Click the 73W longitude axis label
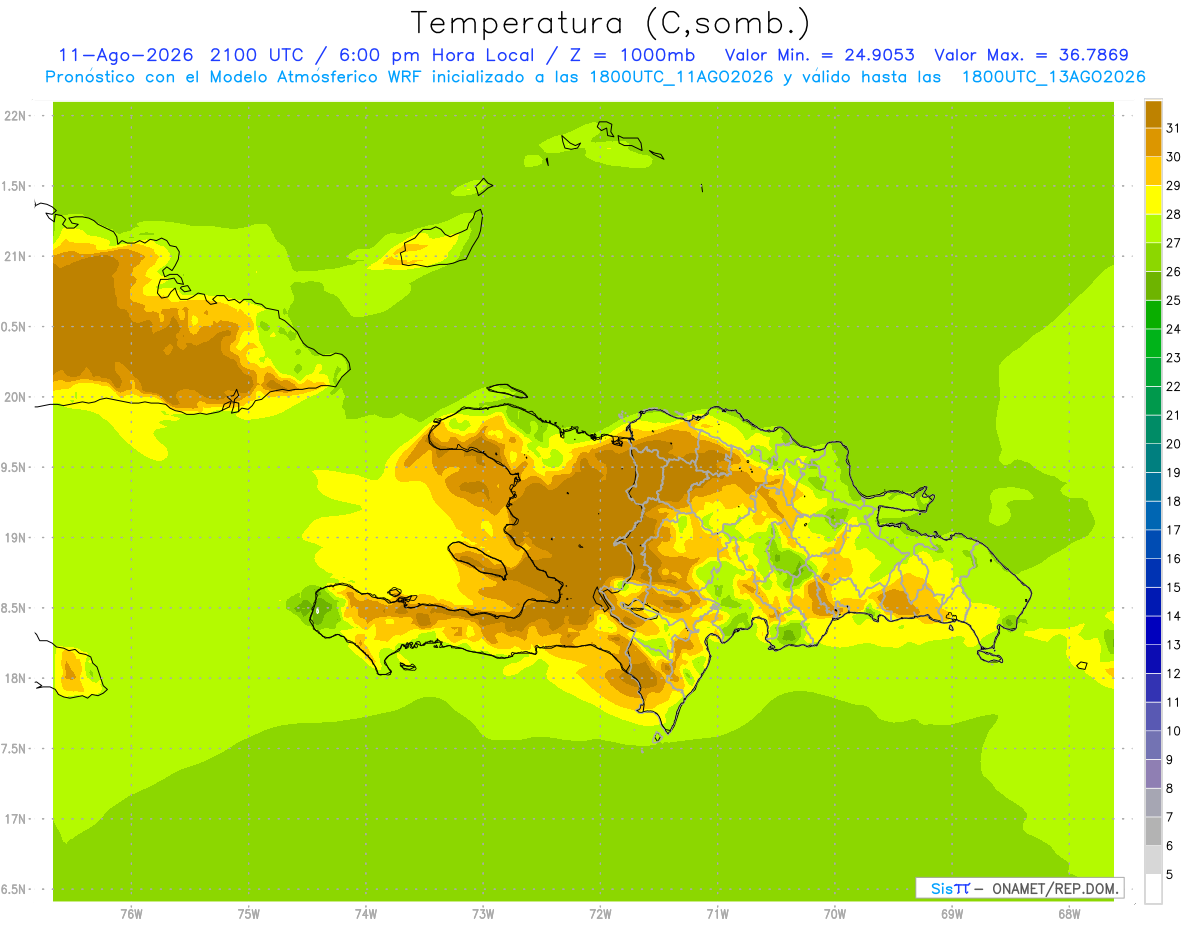 (x=483, y=914)
